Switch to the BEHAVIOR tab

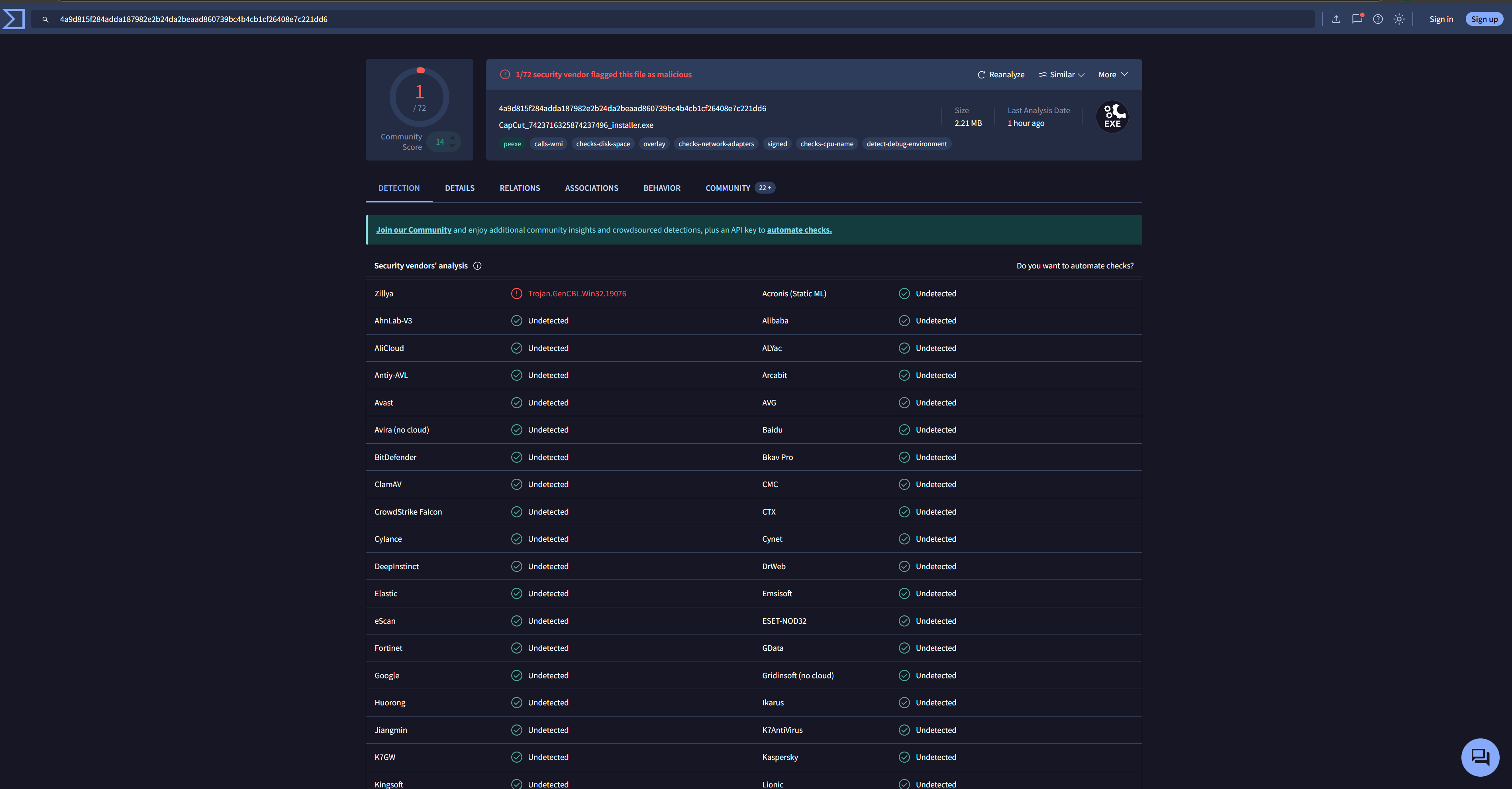pos(661,188)
